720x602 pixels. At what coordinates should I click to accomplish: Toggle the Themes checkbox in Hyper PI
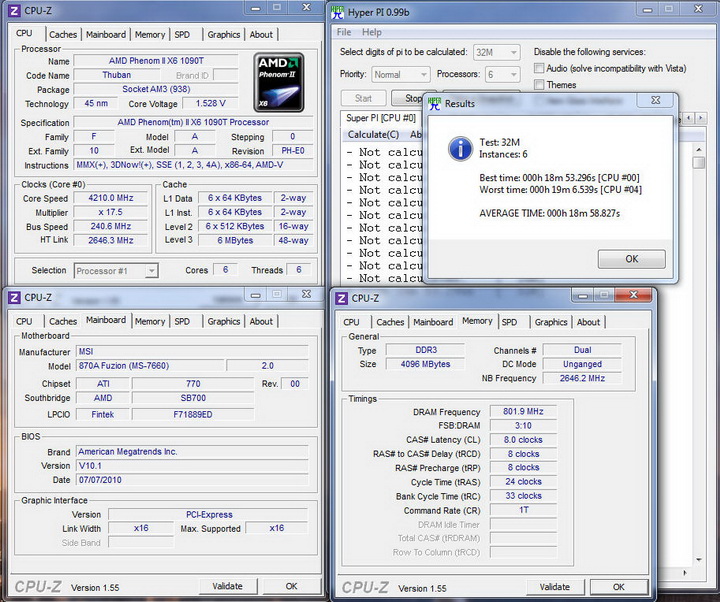point(539,84)
